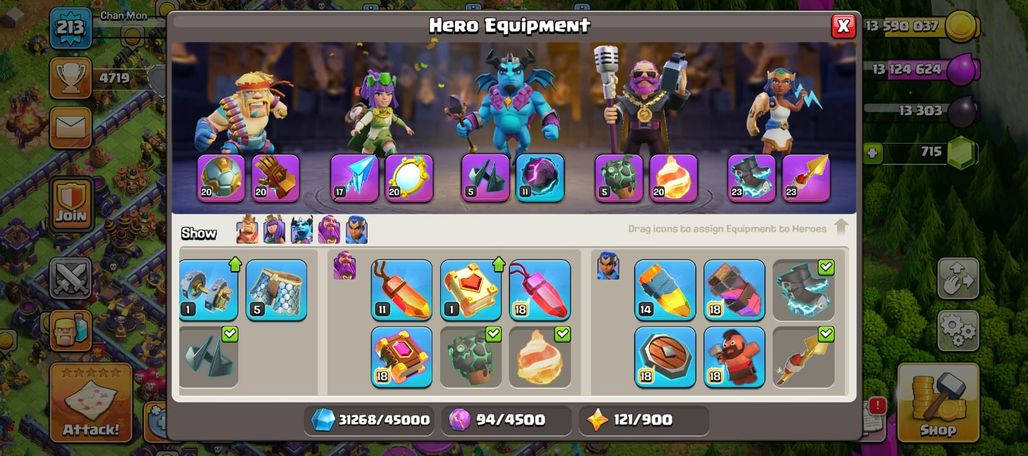Tap the dark orb equipped on Minion Prince
This screenshot has width=1028, height=456.
point(540,178)
